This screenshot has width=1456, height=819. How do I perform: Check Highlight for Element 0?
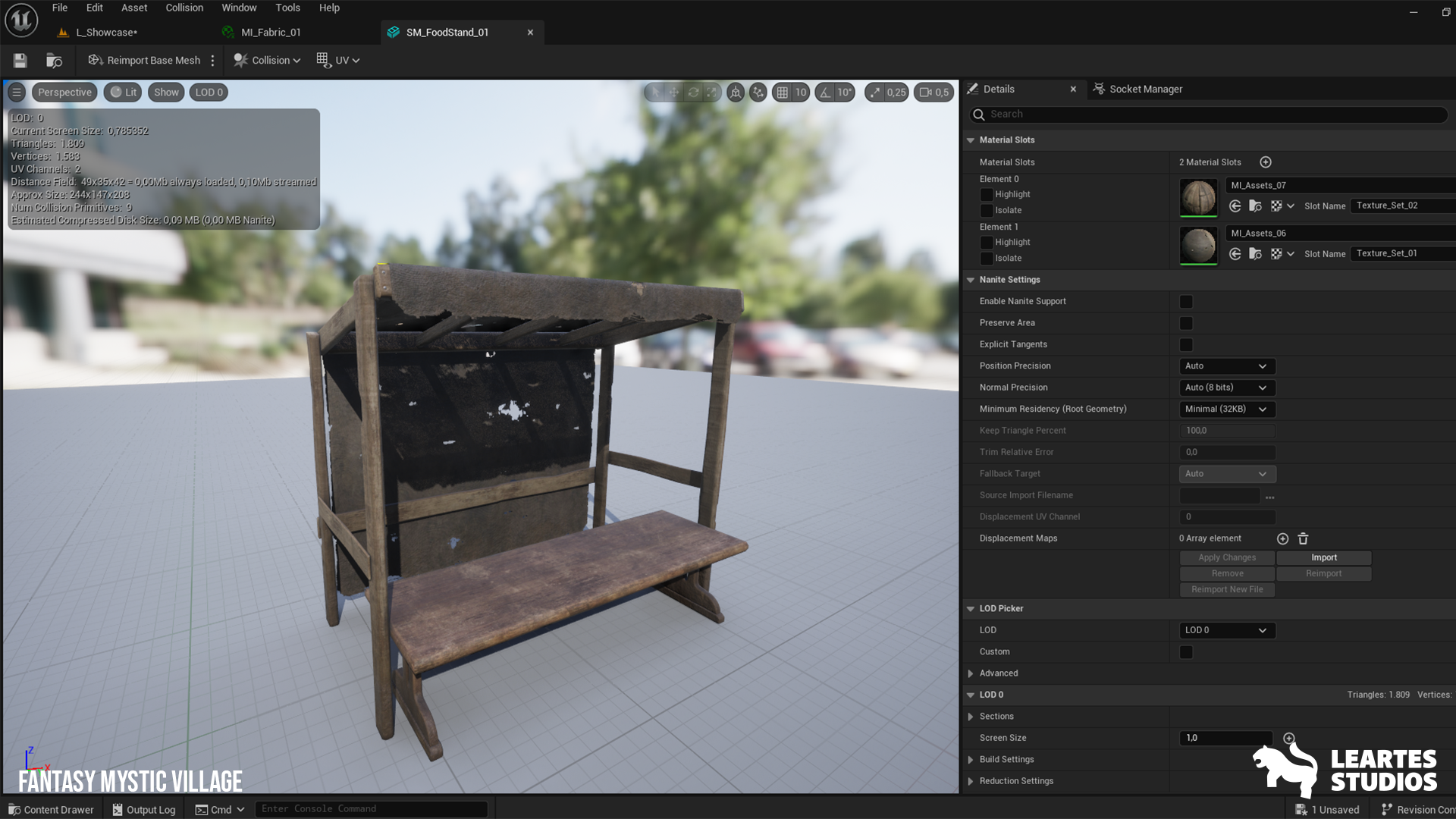click(987, 195)
